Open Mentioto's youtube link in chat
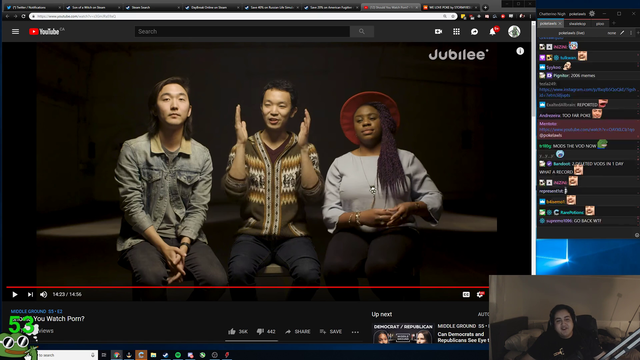 (587, 129)
